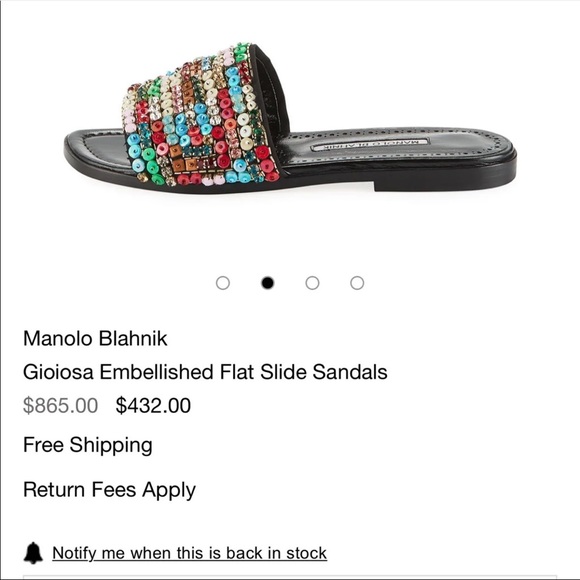Click the original price $865.00
Image resolution: width=580 pixels, height=580 pixels.
coord(61,405)
